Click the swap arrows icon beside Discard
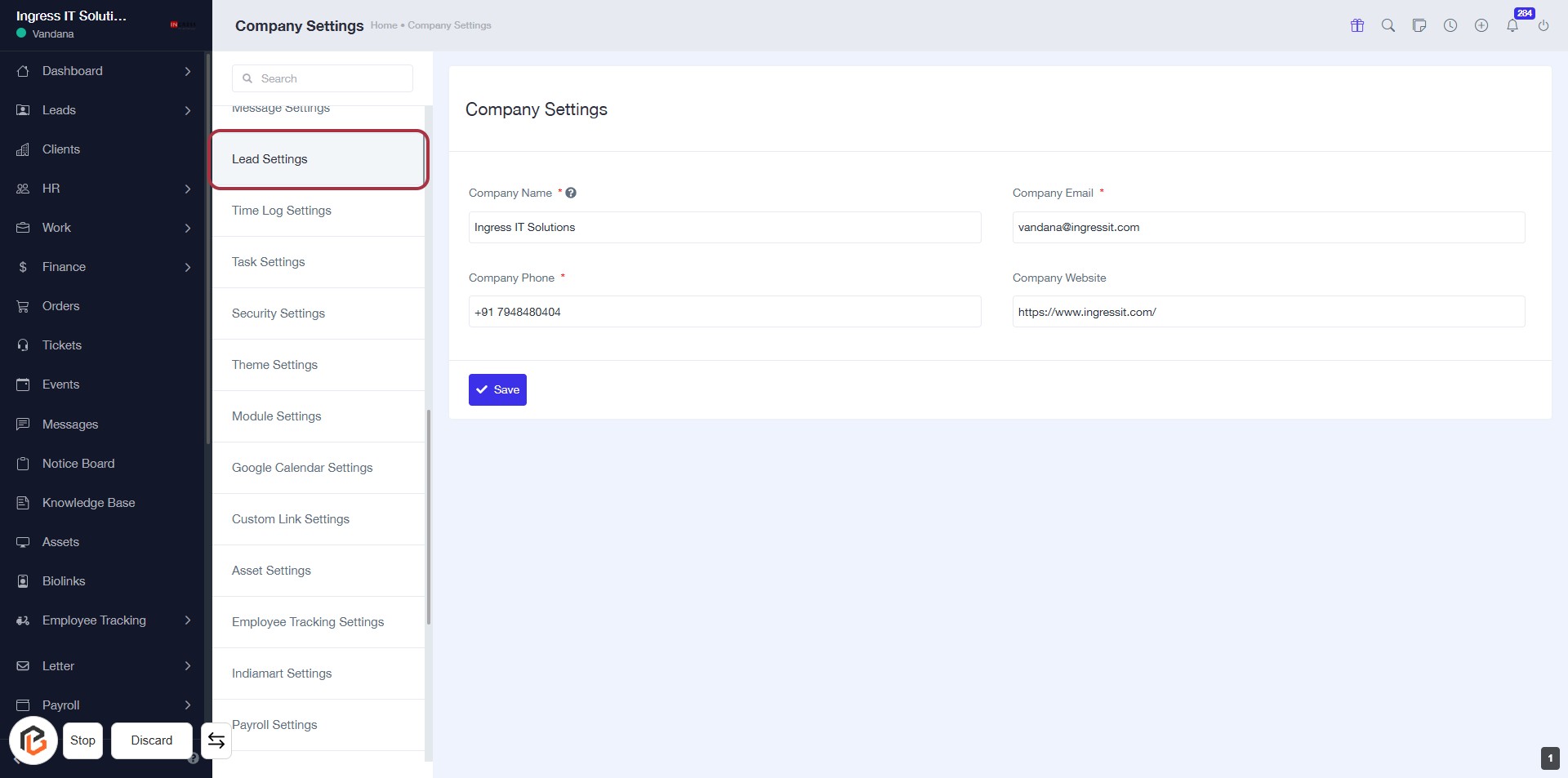The image size is (1568, 778). point(216,740)
